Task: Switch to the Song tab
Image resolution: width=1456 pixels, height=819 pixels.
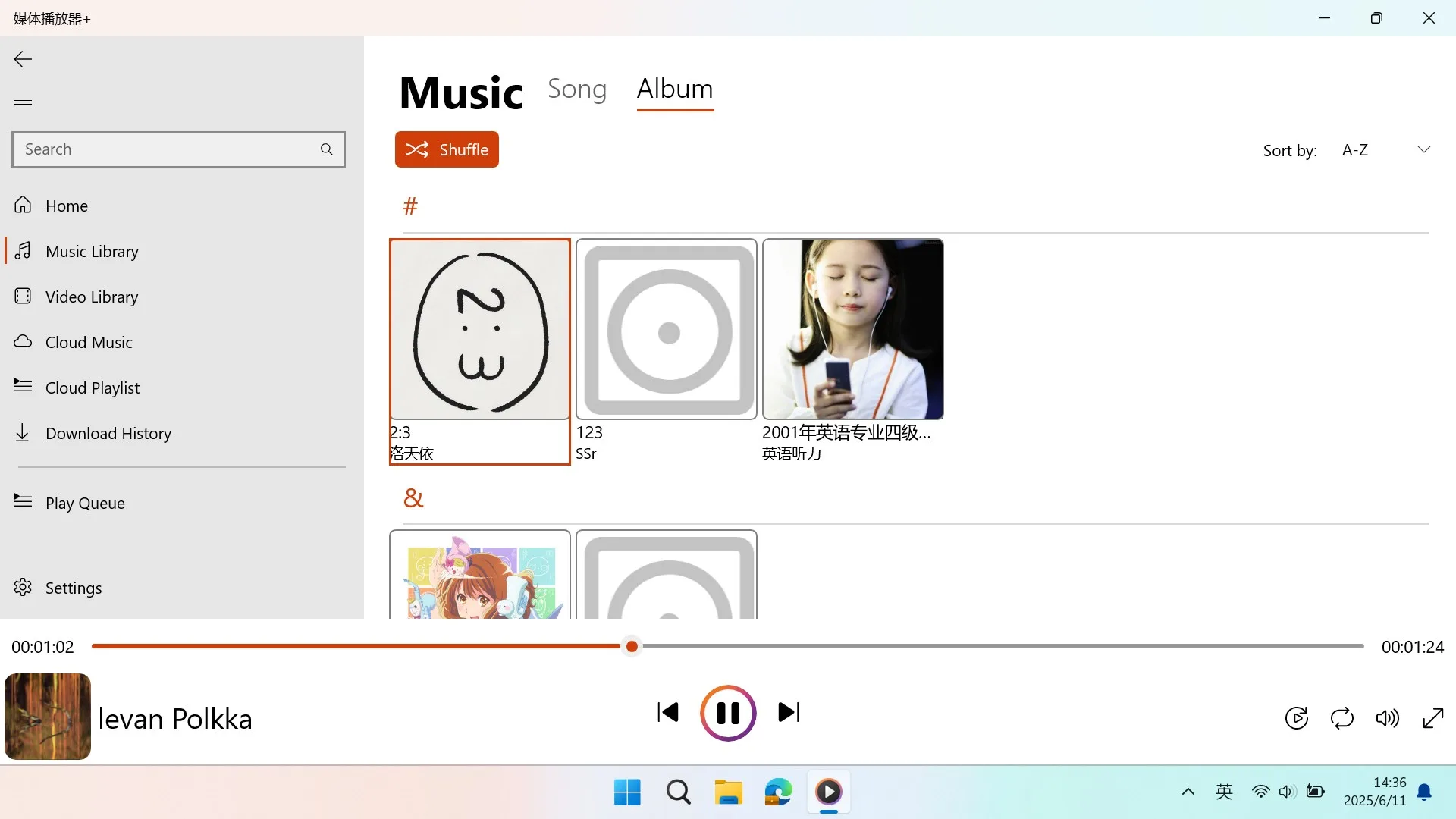Action: 577,89
